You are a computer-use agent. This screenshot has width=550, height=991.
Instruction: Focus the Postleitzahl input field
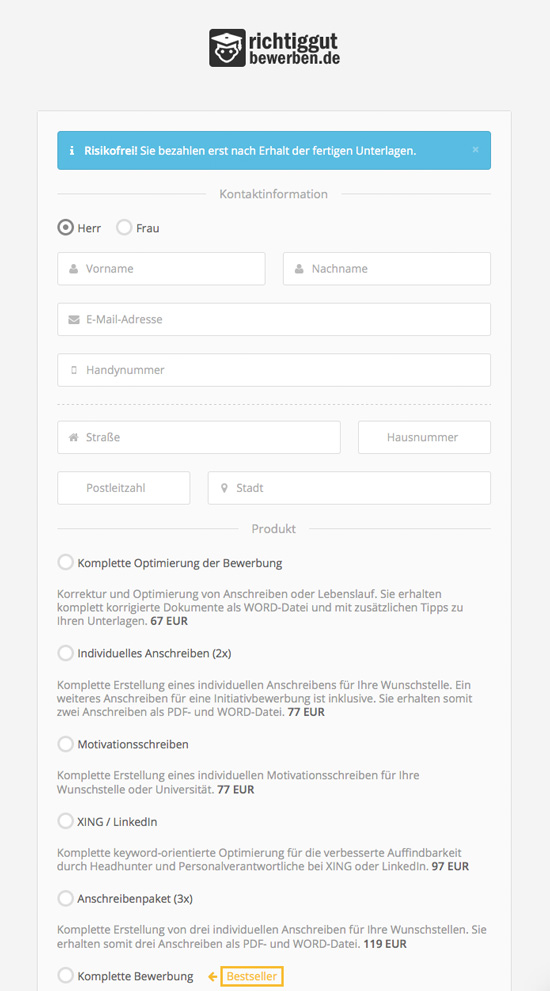(x=124, y=488)
